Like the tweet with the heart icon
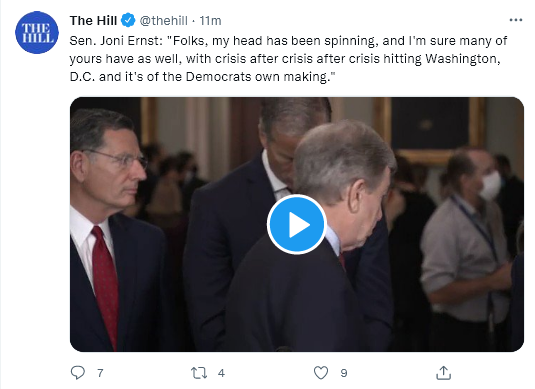This screenshot has height=389, width=535. tap(321, 373)
